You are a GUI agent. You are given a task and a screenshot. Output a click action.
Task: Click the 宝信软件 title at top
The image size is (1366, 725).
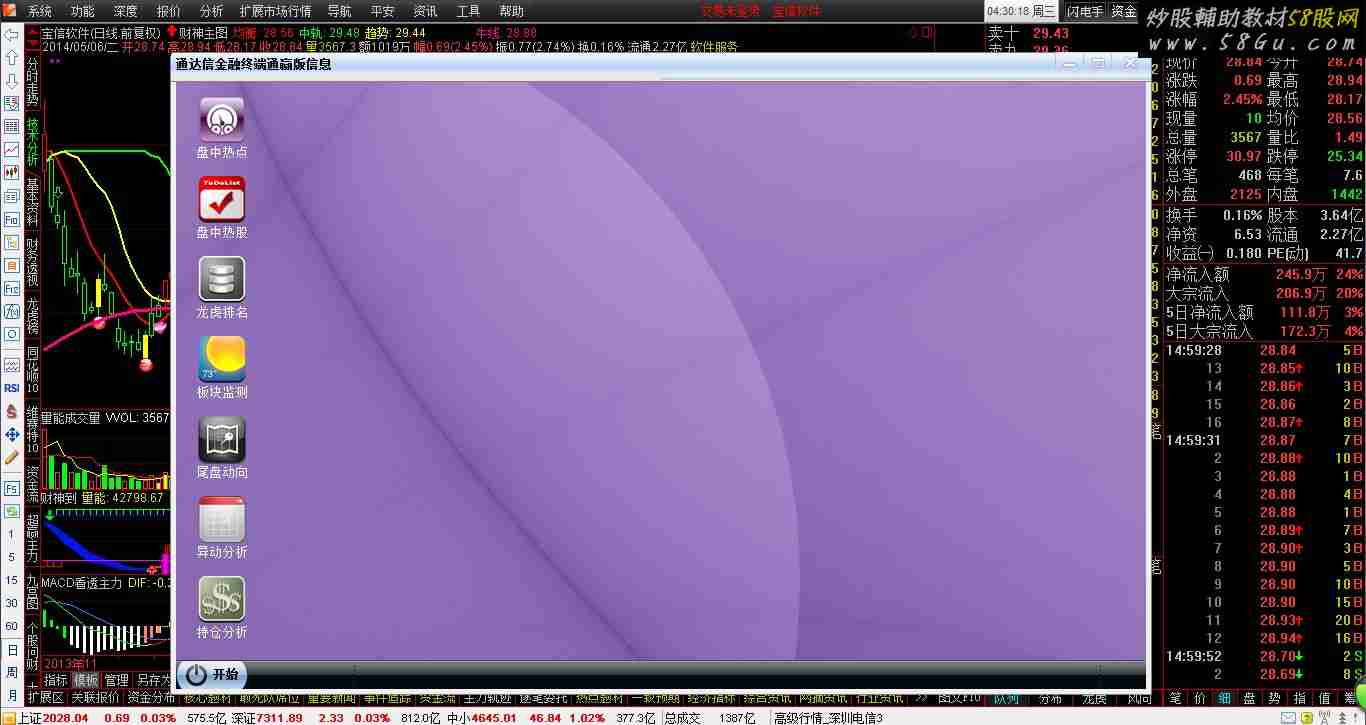(797, 11)
